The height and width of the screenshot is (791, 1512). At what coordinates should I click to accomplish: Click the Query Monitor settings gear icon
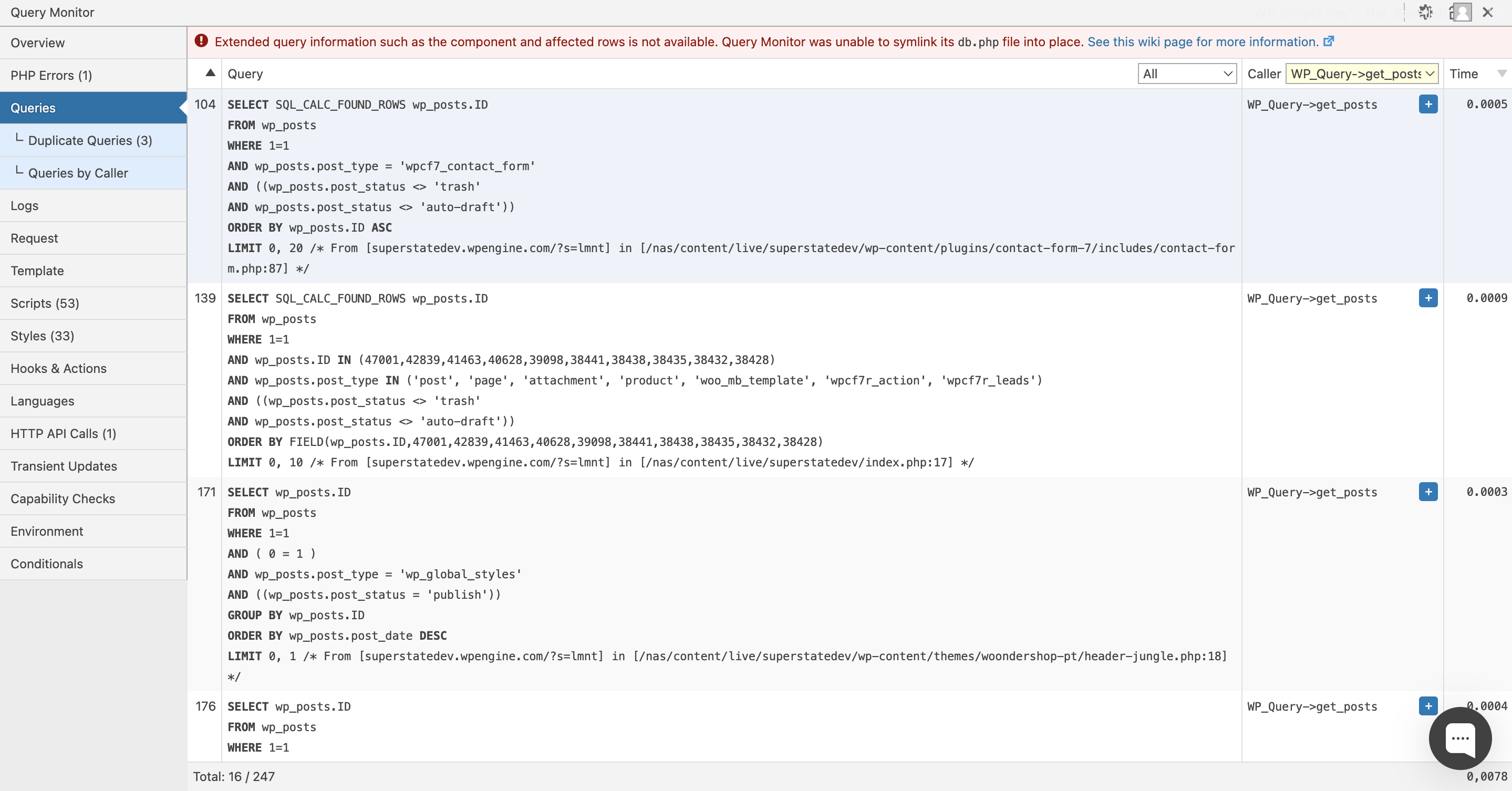(x=1424, y=12)
